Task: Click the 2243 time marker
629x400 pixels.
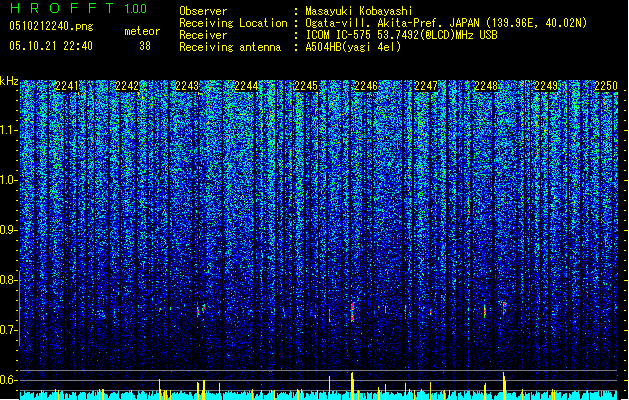Action: point(187,86)
